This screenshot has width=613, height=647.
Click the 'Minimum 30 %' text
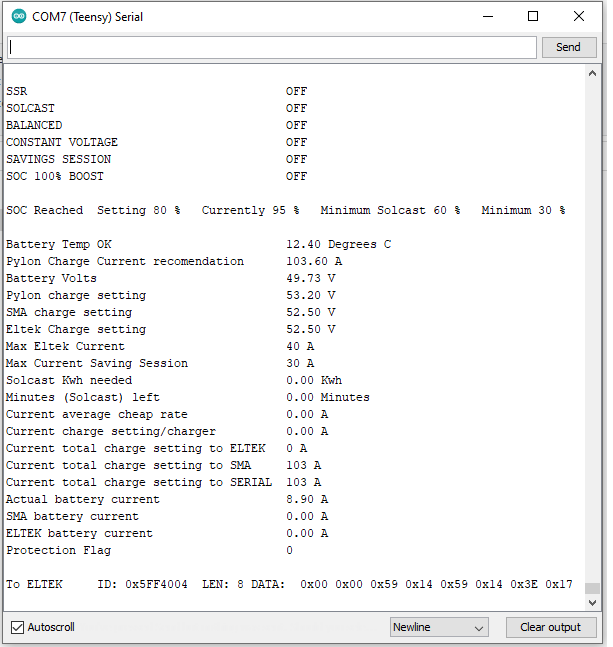pos(523,210)
